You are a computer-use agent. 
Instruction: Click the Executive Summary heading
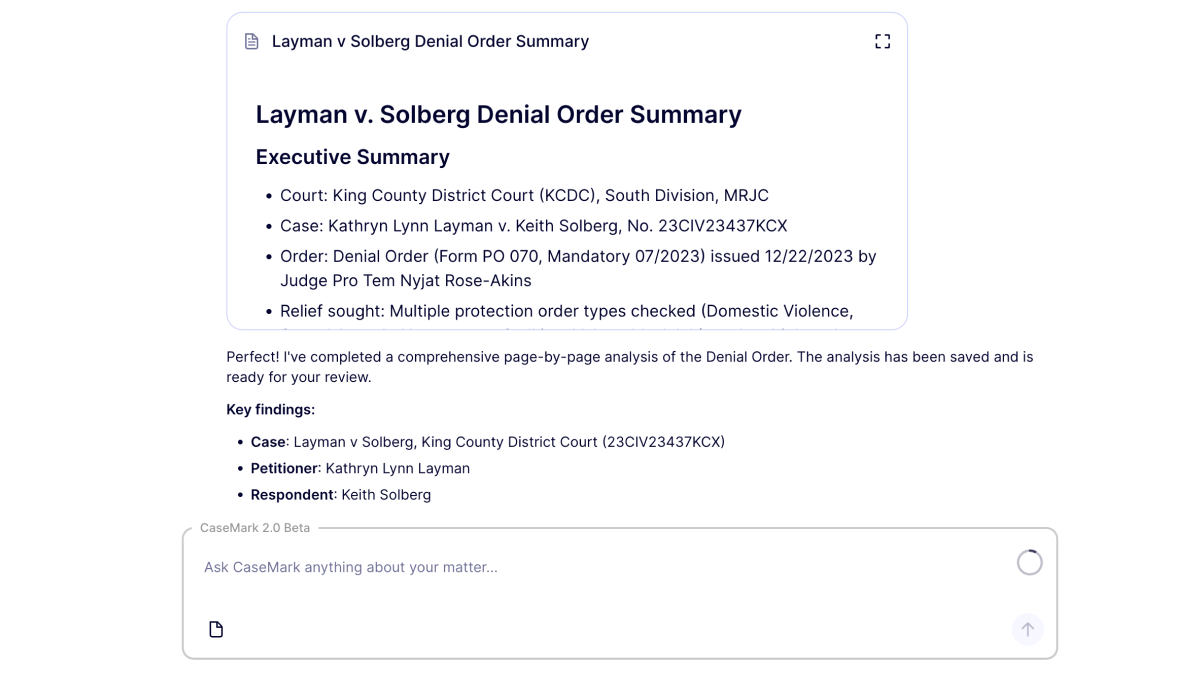tap(352, 157)
